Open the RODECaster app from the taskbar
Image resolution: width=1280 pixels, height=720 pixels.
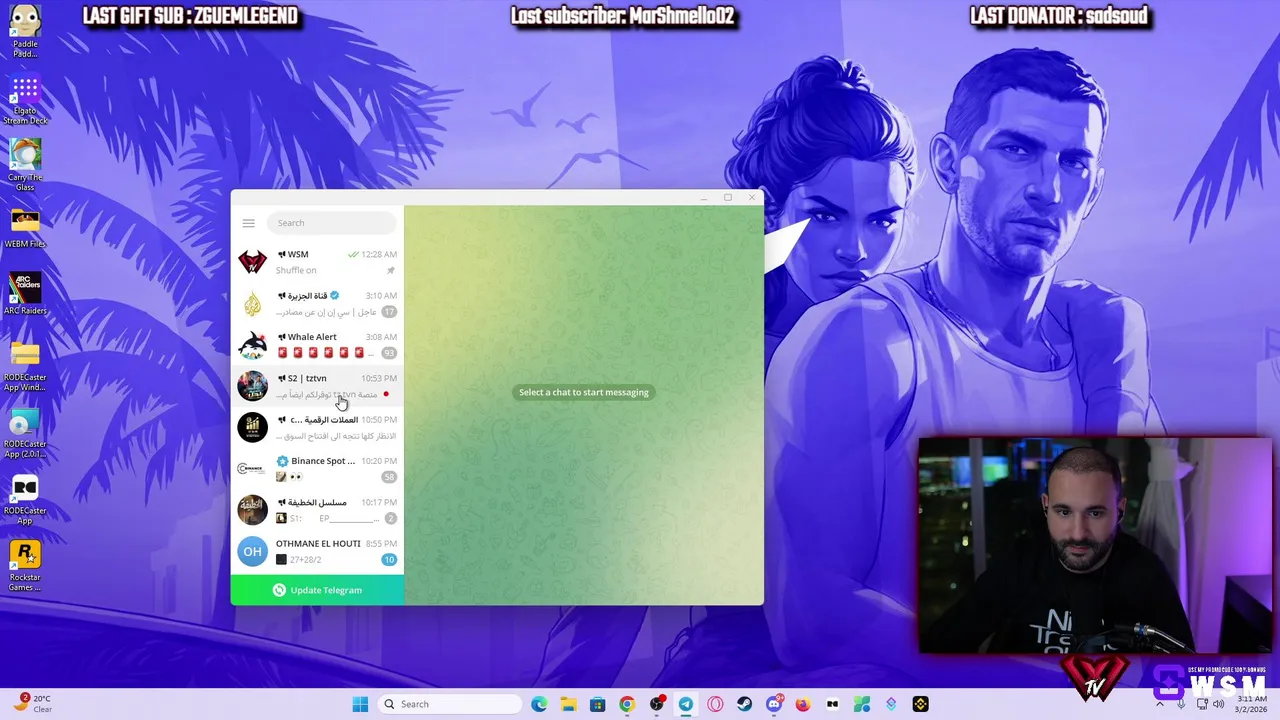(x=832, y=704)
